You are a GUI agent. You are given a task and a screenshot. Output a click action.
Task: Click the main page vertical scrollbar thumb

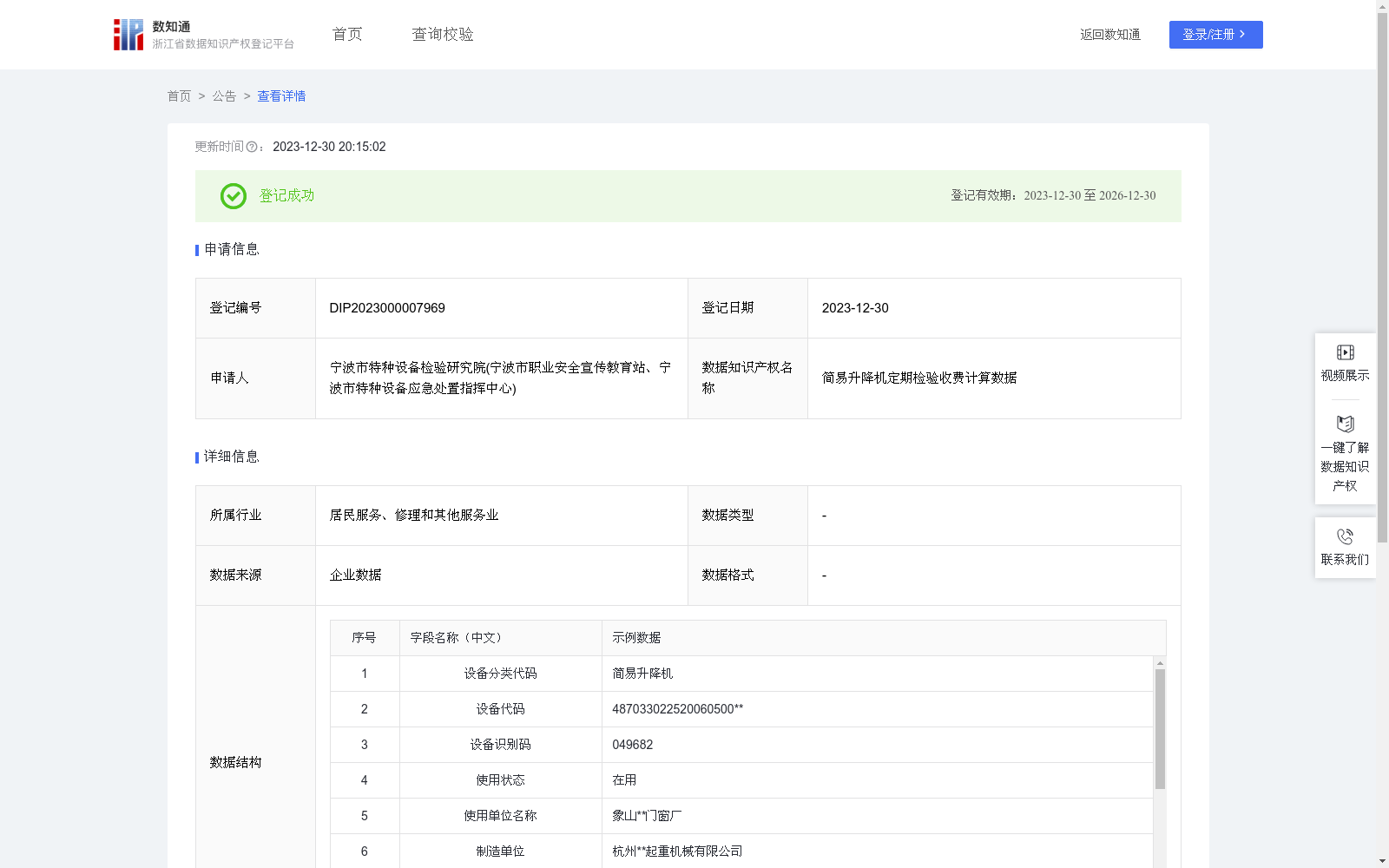click(1382, 278)
